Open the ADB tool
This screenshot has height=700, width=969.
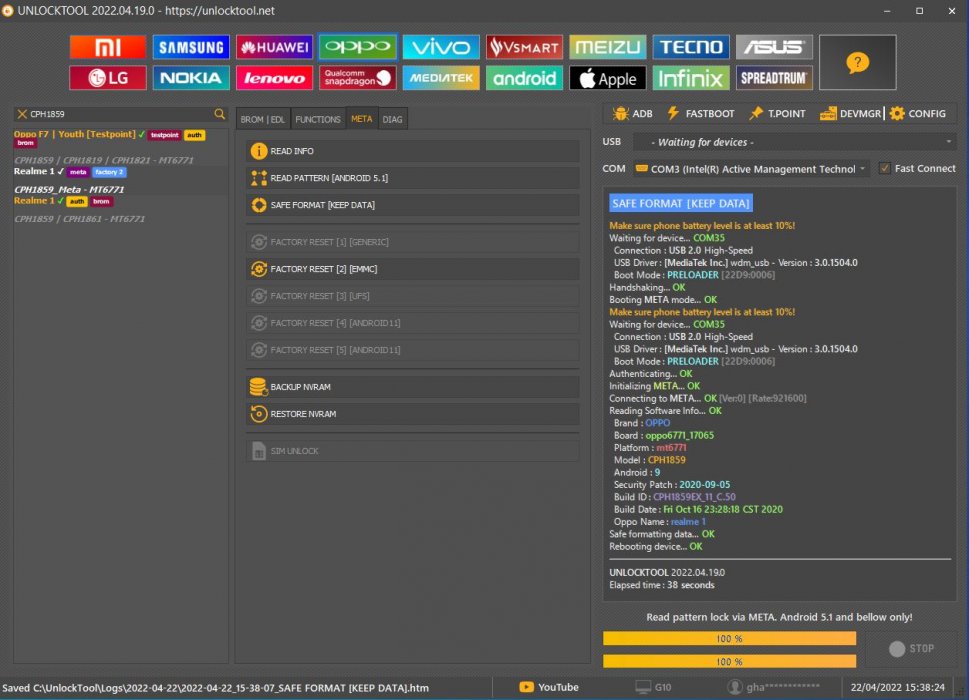[x=633, y=114]
